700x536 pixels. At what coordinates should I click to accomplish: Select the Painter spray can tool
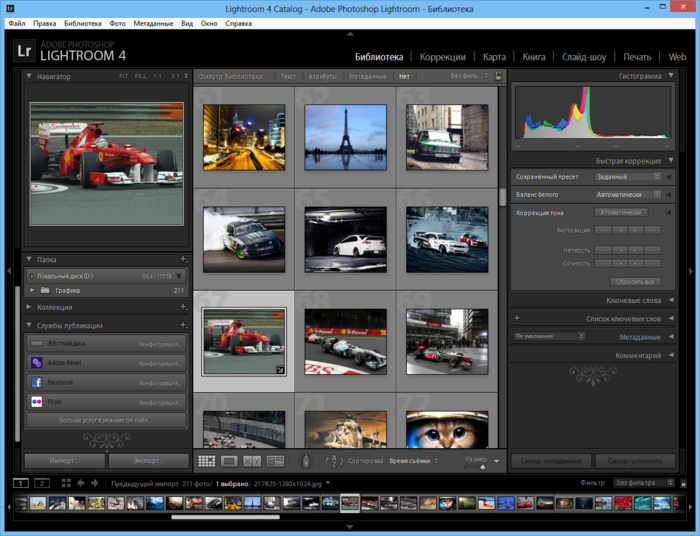coord(307,461)
